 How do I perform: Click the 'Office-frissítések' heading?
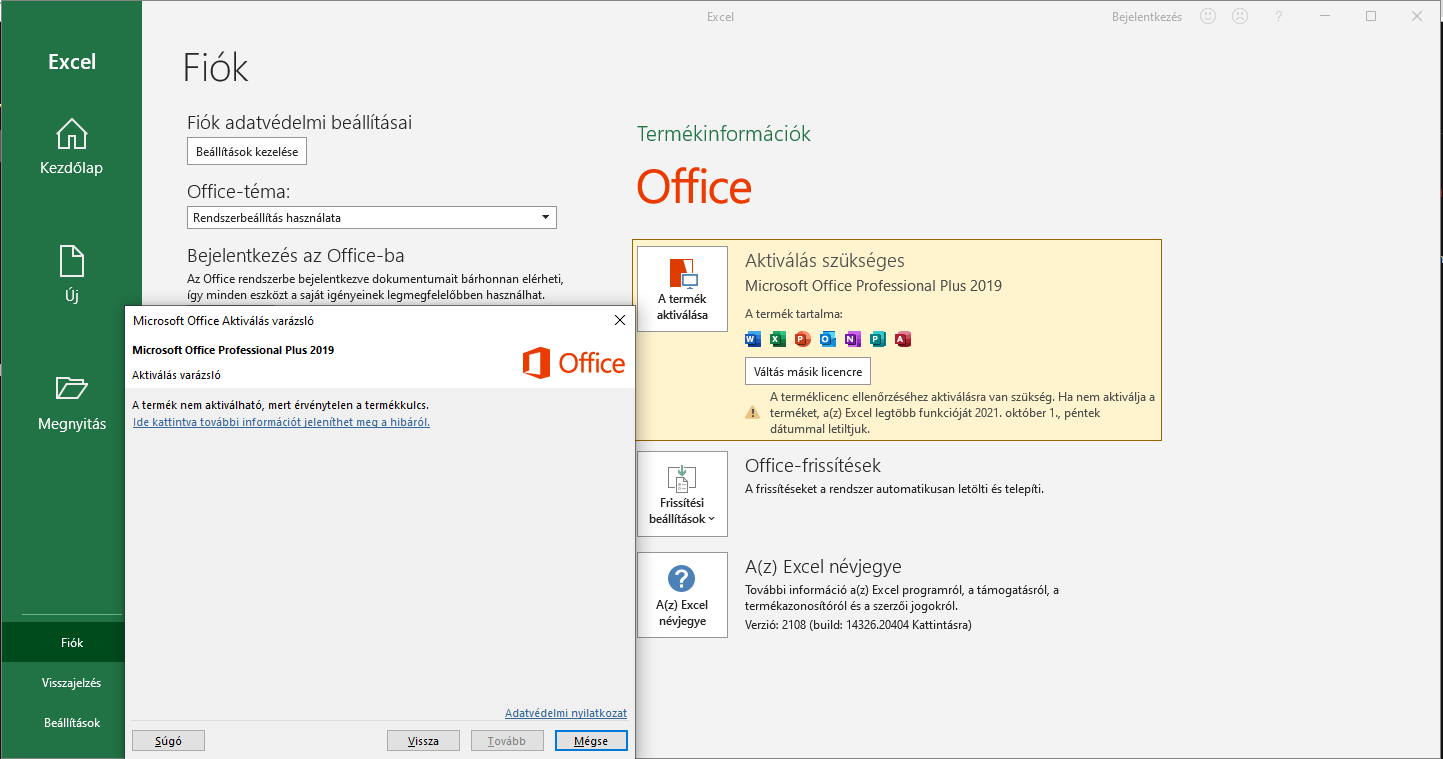coord(813,466)
